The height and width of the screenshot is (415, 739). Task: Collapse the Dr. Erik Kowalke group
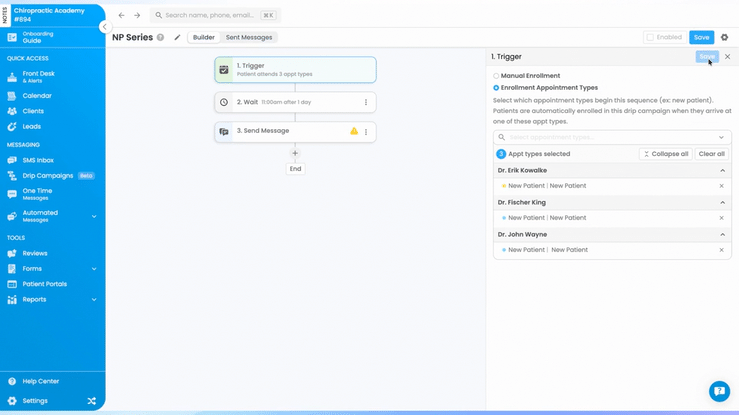tap(723, 171)
